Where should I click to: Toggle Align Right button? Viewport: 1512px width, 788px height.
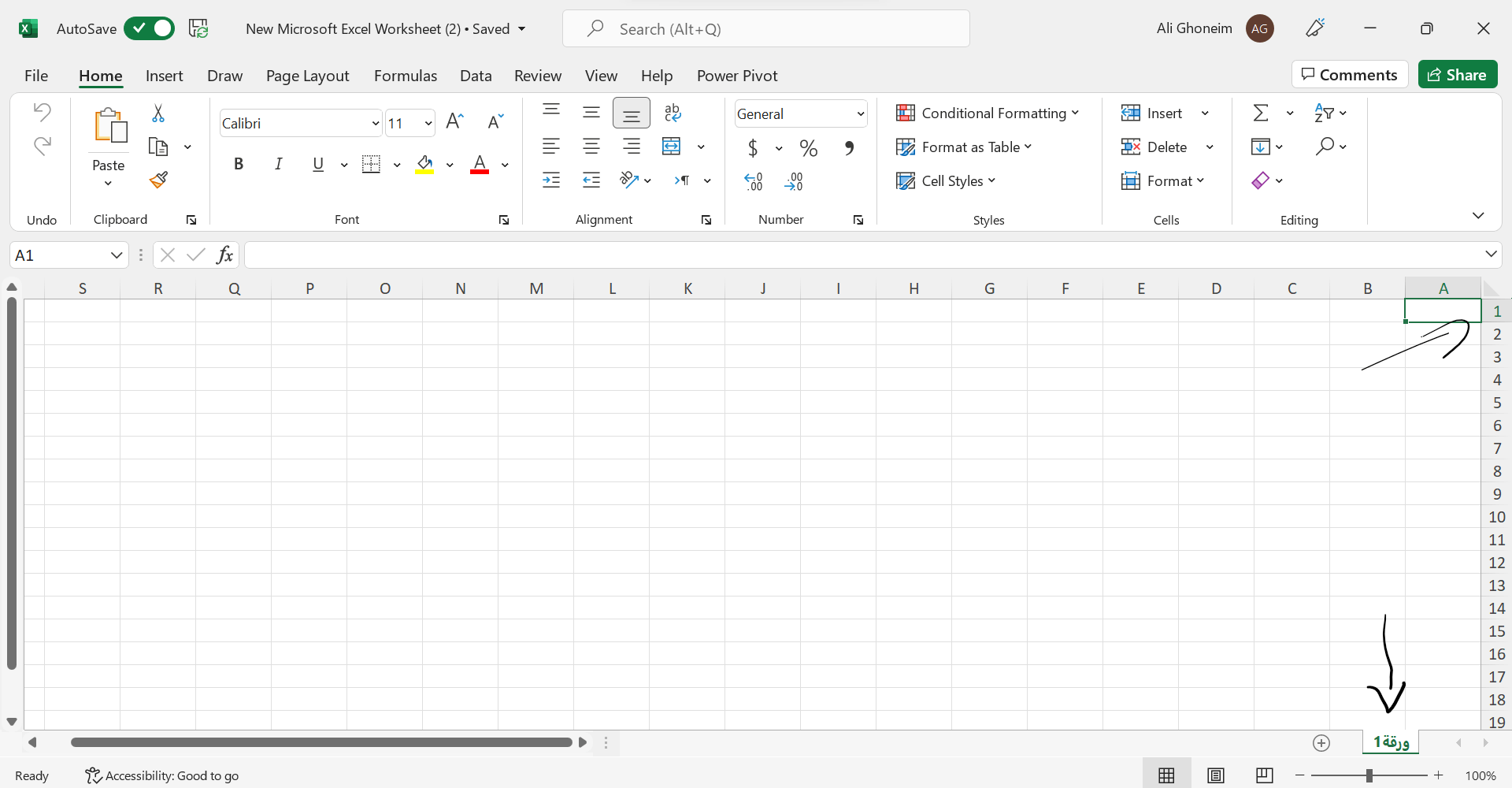[632, 146]
